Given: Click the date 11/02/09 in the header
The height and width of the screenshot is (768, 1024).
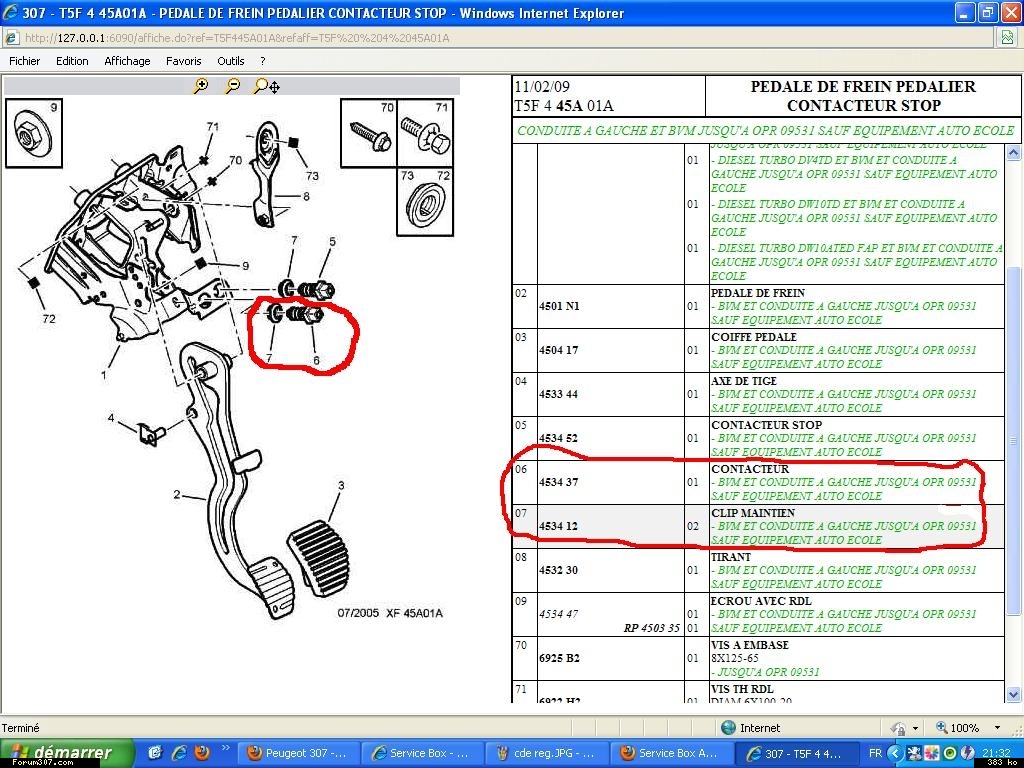Looking at the screenshot, I should [542, 86].
